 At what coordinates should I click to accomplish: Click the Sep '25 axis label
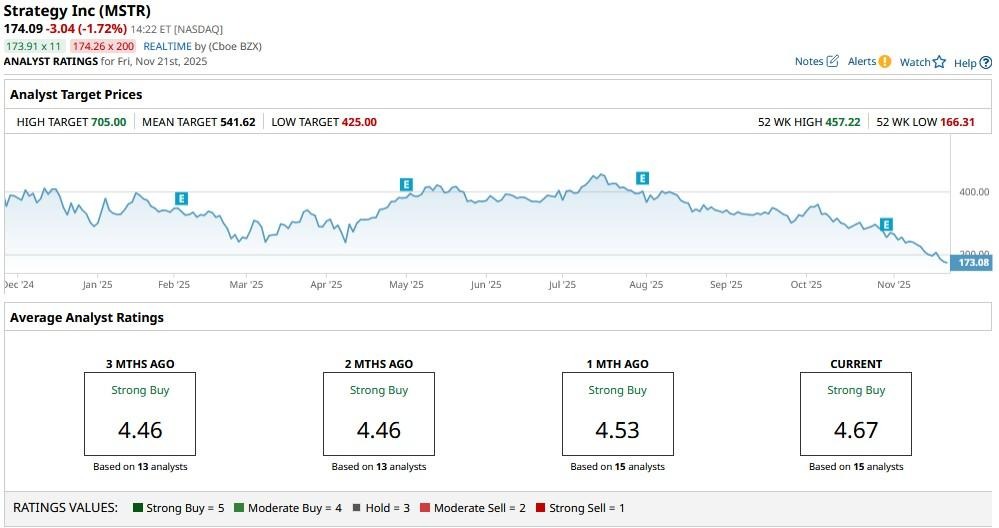pyautogui.click(x=726, y=285)
